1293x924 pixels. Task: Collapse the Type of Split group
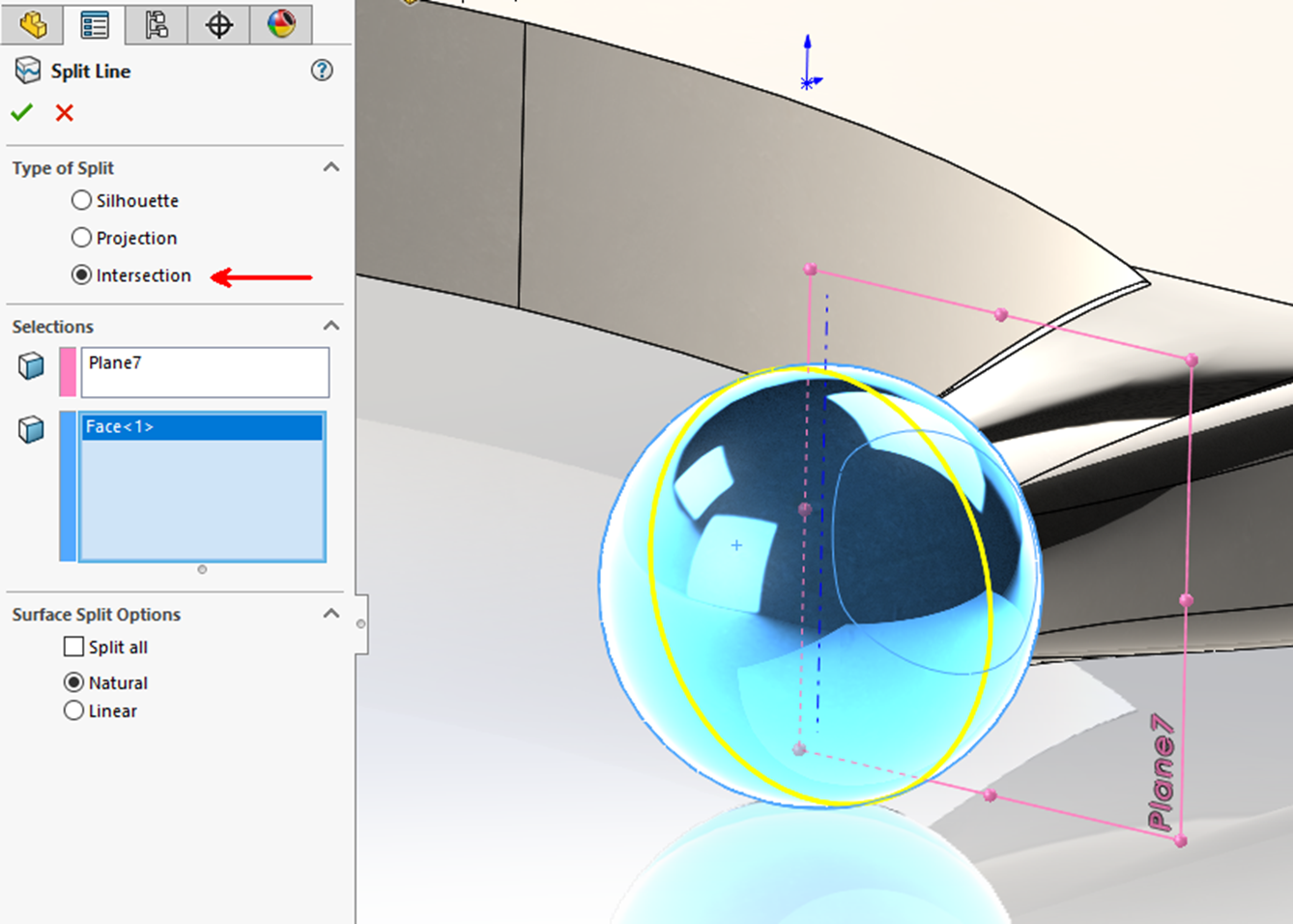(331, 167)
